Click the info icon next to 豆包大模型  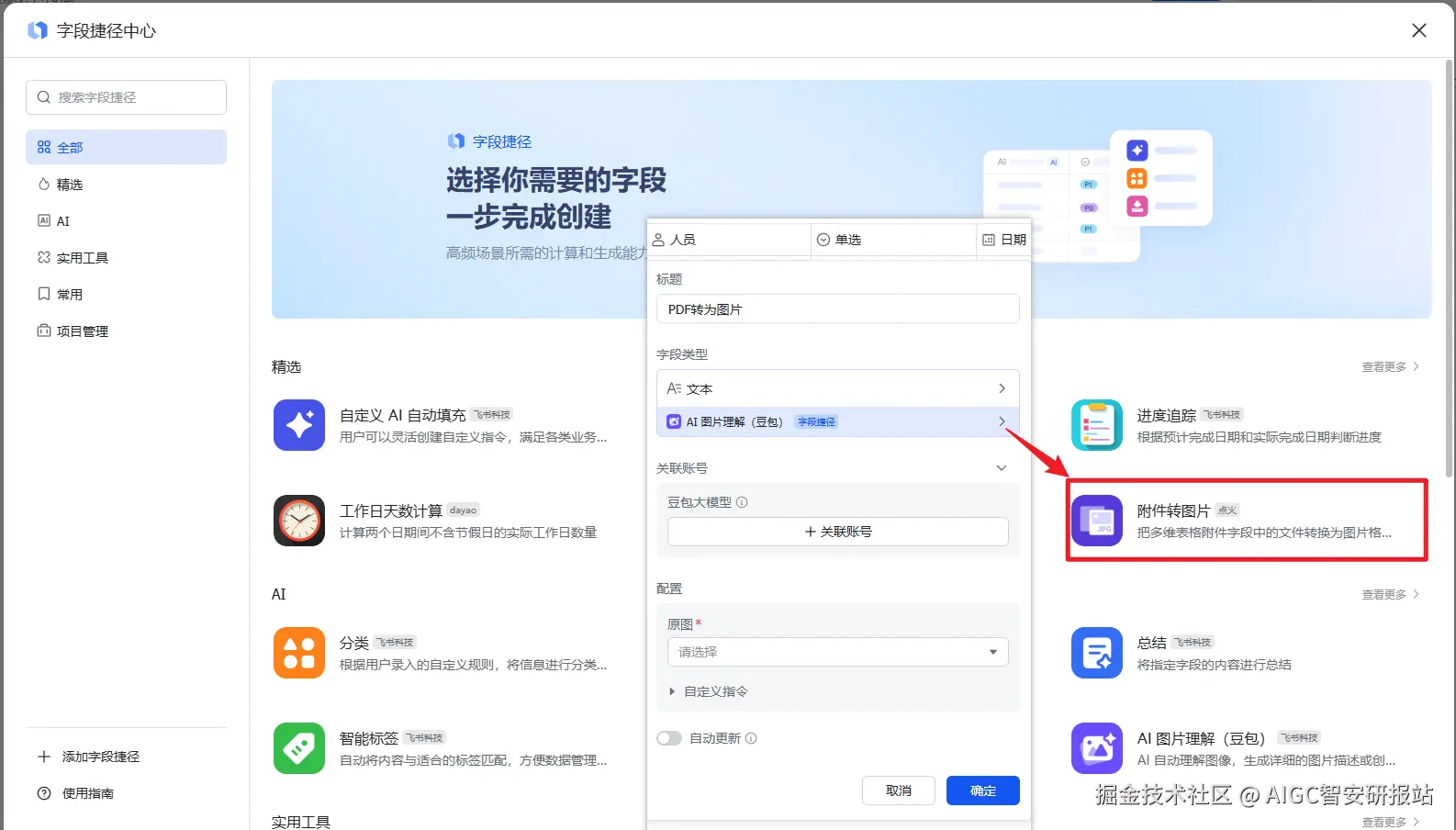(742, 502)
